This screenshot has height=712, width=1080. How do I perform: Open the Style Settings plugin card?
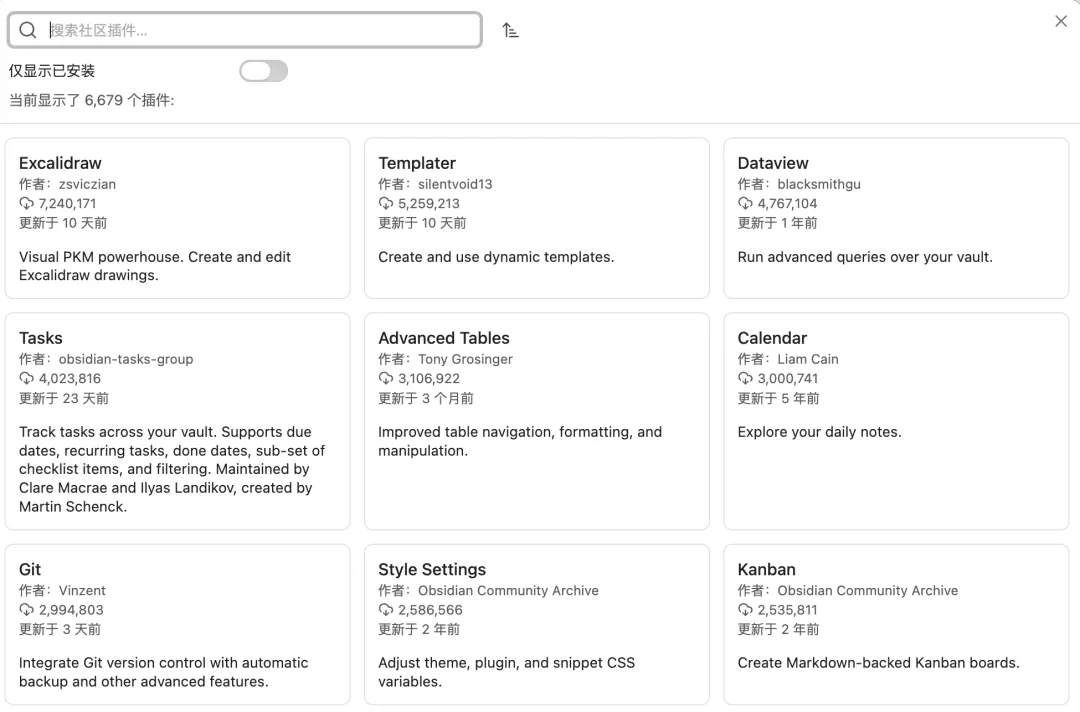pos(537,625)
